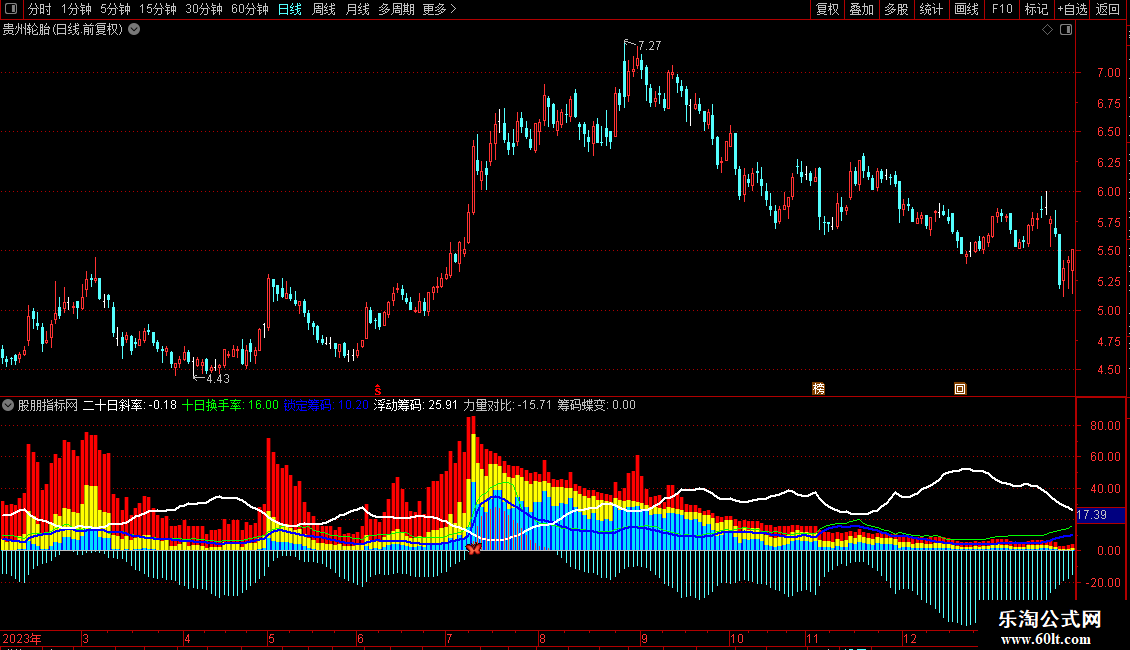This screenshot has width=1130, height=650.
Task: Select the 1分钟 period tab
Action: pyautogui.click(x=76, y=9)
